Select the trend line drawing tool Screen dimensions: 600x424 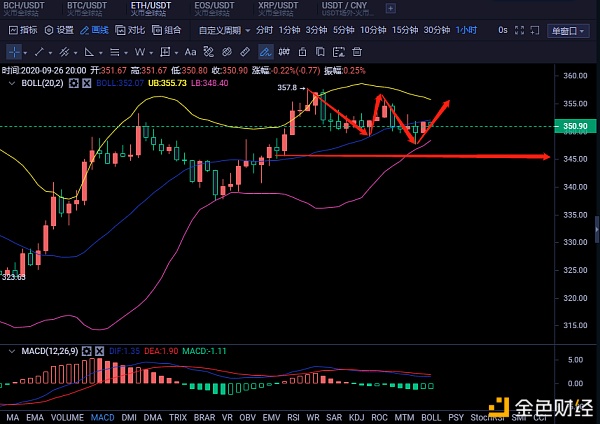[39, 52]
